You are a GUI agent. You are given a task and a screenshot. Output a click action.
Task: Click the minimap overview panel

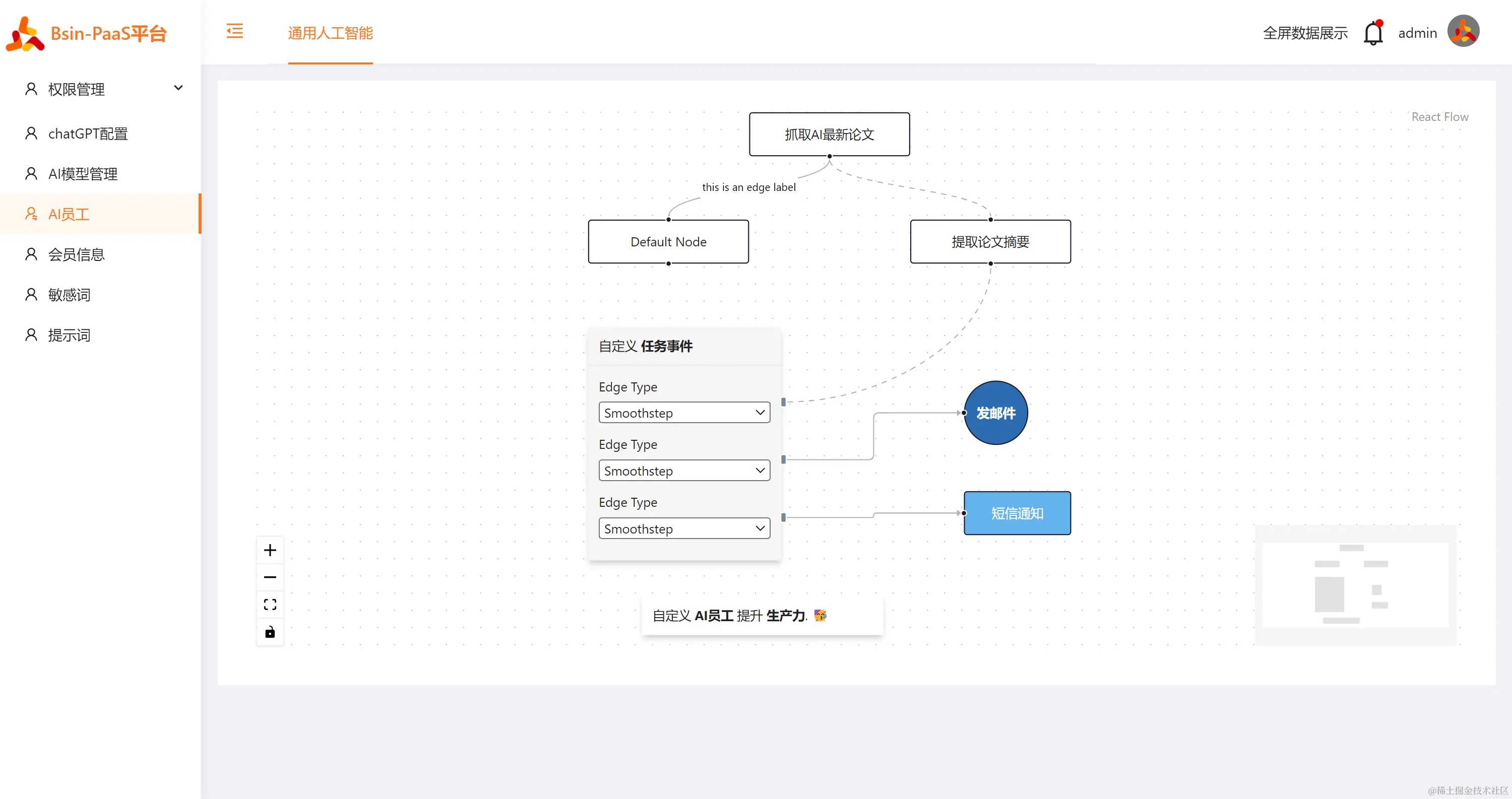point(1355,585)
